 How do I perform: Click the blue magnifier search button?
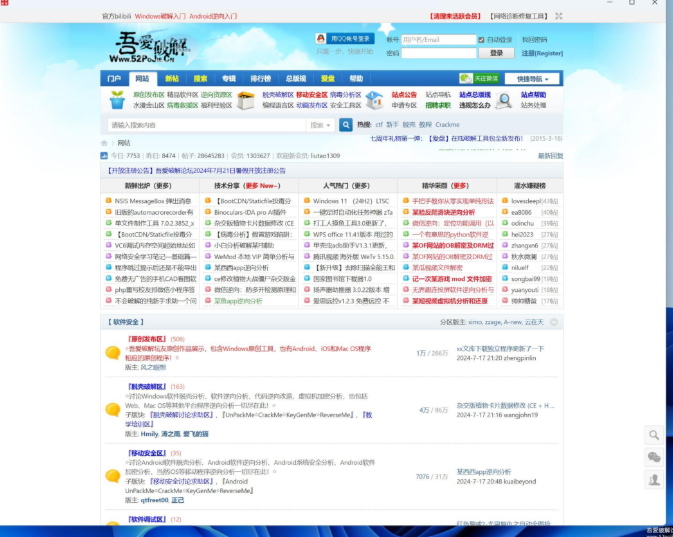(x=346, y=125)
